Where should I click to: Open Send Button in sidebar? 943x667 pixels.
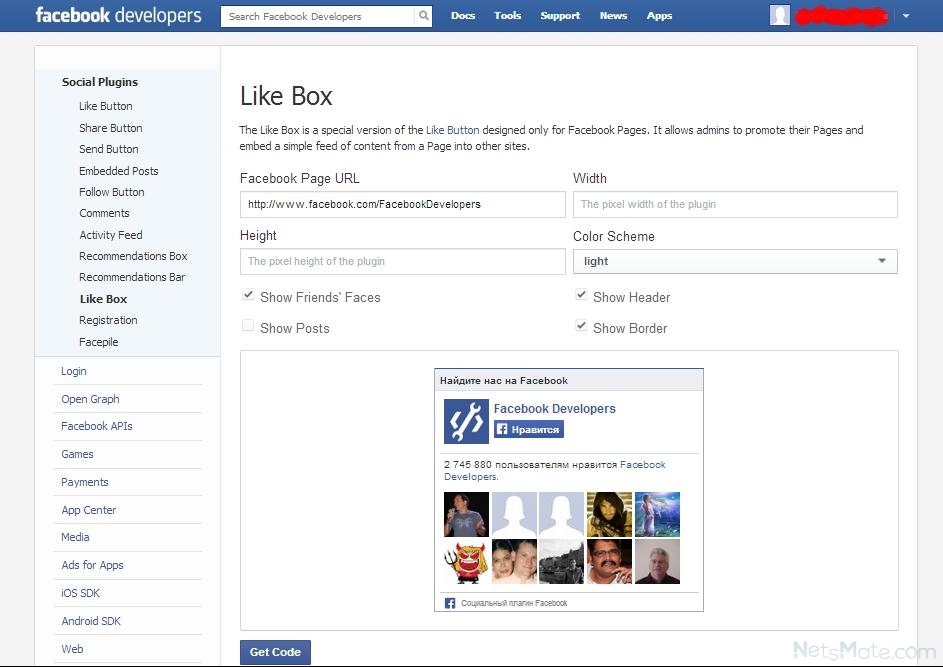(x=109, y=149)
